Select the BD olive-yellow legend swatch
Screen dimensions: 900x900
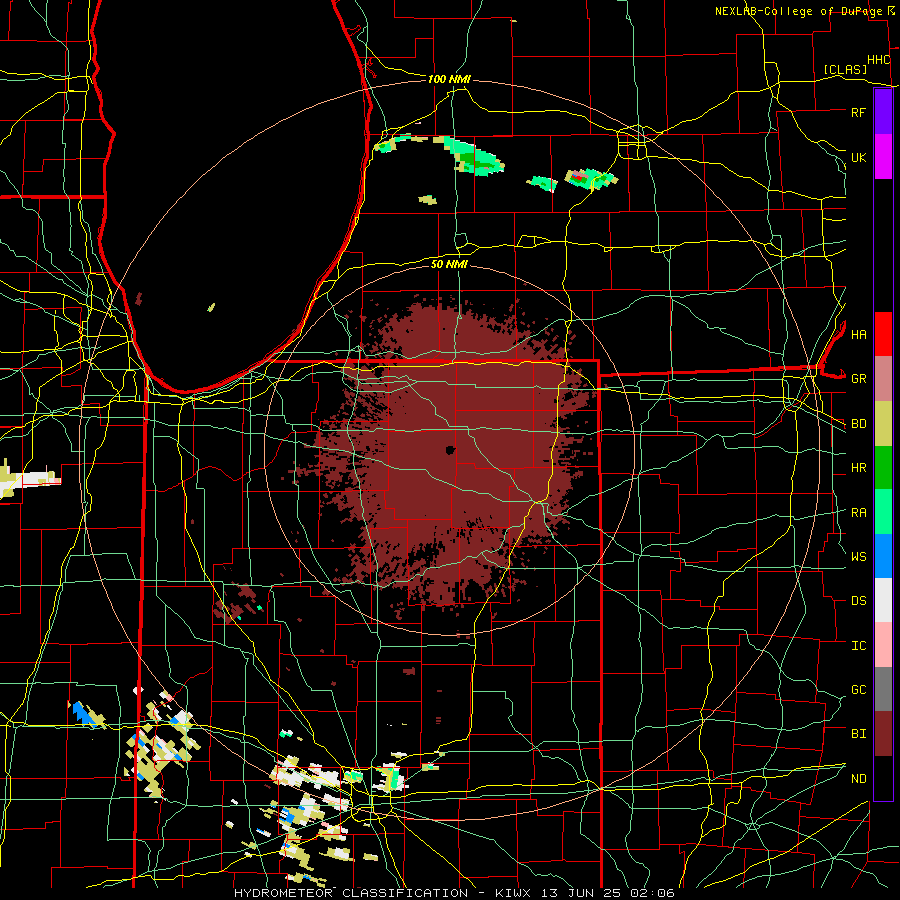coord(883,424)
